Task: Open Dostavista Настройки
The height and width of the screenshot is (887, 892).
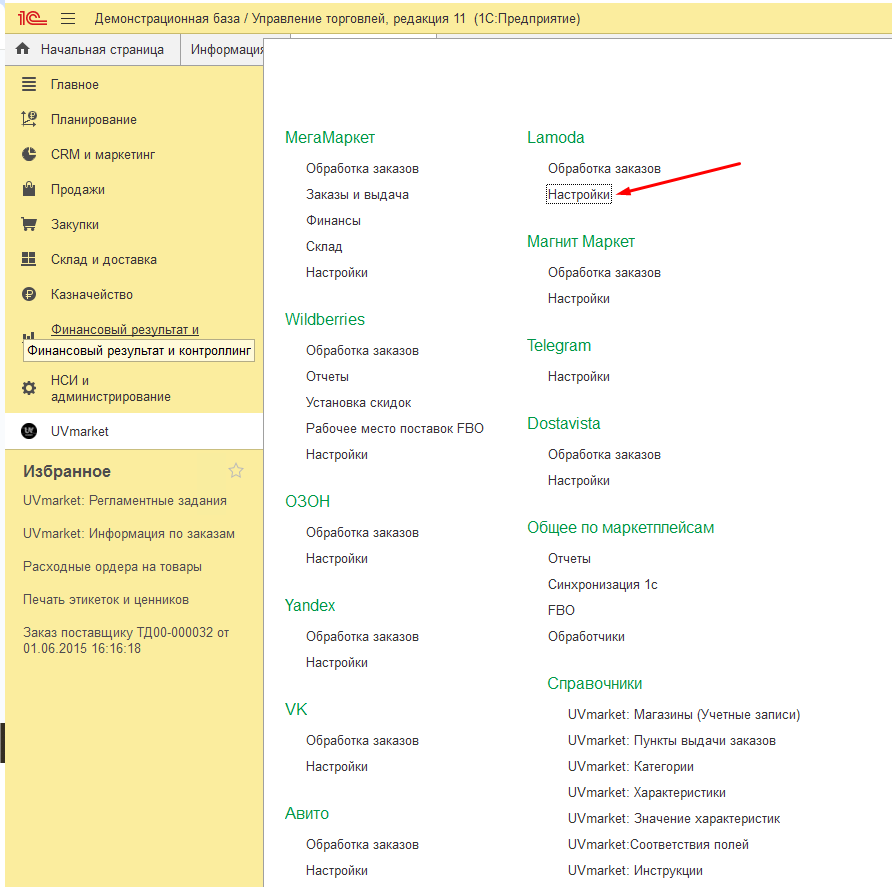Action: (579, 481)
